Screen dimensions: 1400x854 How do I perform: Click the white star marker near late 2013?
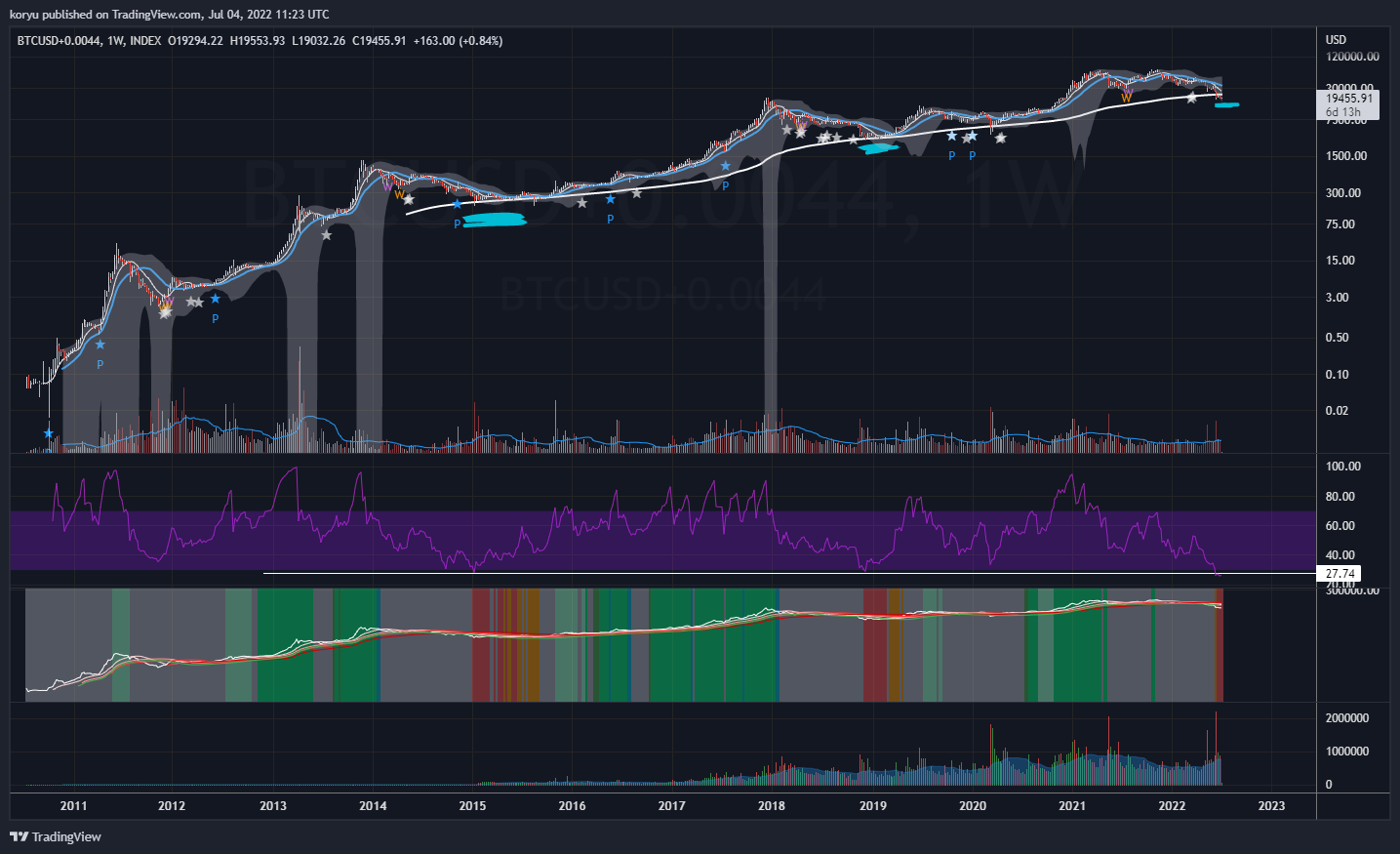(x=326, y=235)
